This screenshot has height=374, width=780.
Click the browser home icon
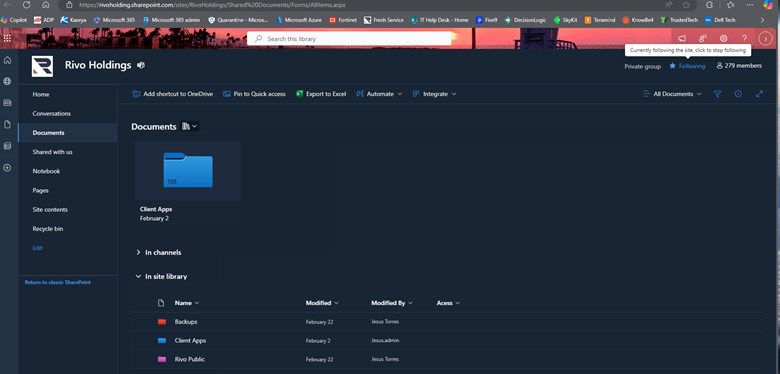46,5
